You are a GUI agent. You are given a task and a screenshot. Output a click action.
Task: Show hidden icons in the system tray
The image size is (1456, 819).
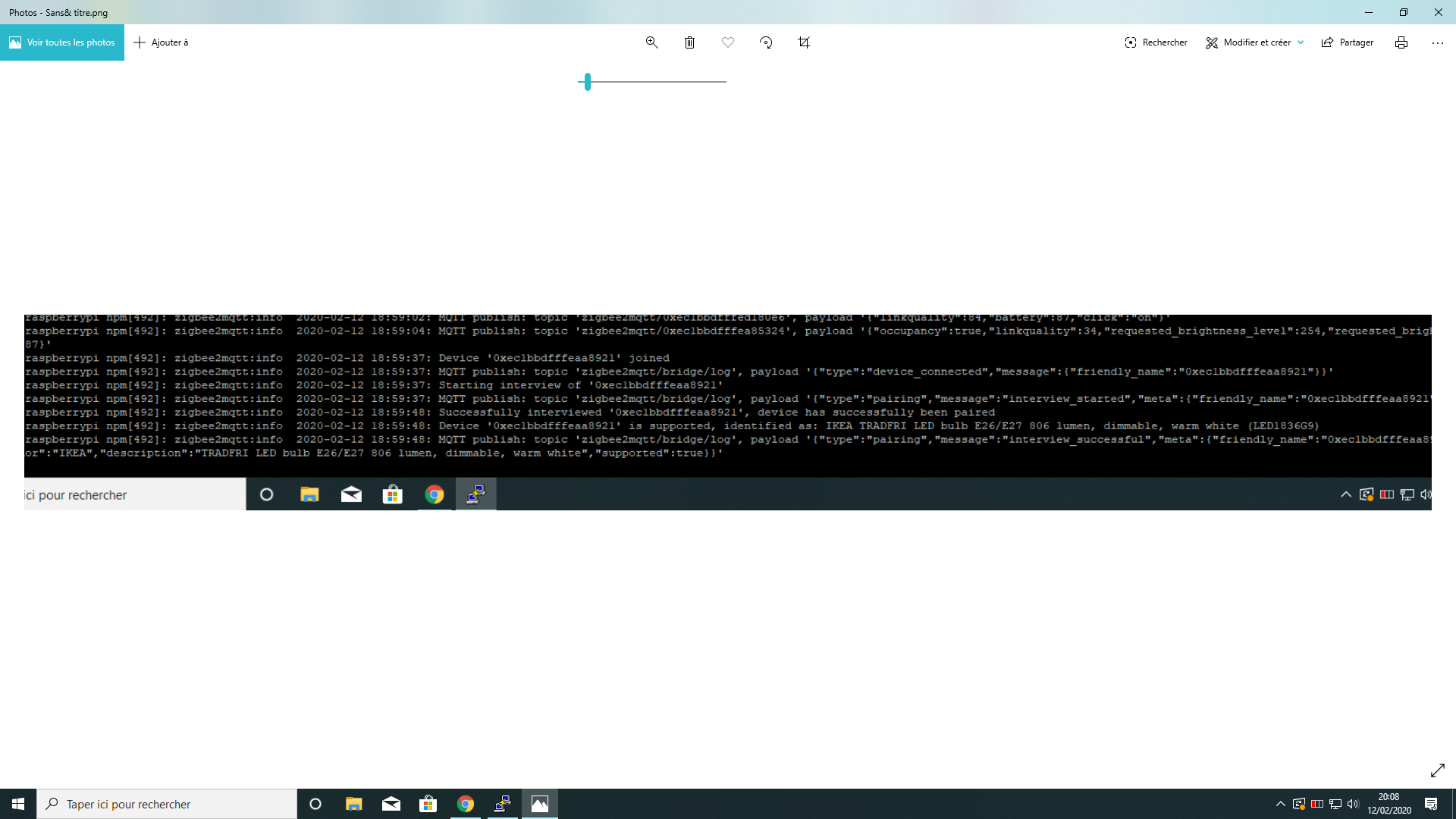1279,804
